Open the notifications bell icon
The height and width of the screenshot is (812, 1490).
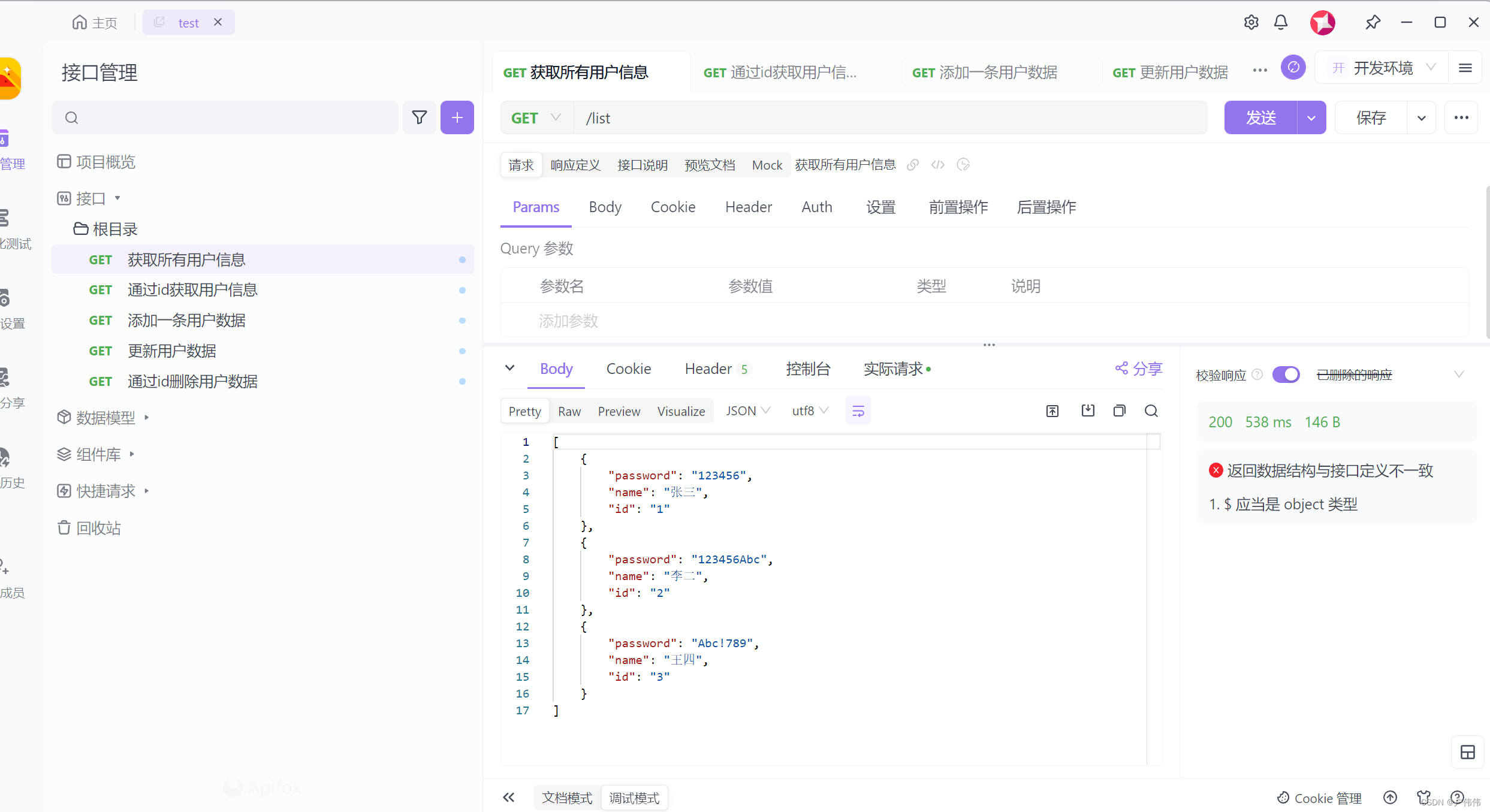[1281, 22]
